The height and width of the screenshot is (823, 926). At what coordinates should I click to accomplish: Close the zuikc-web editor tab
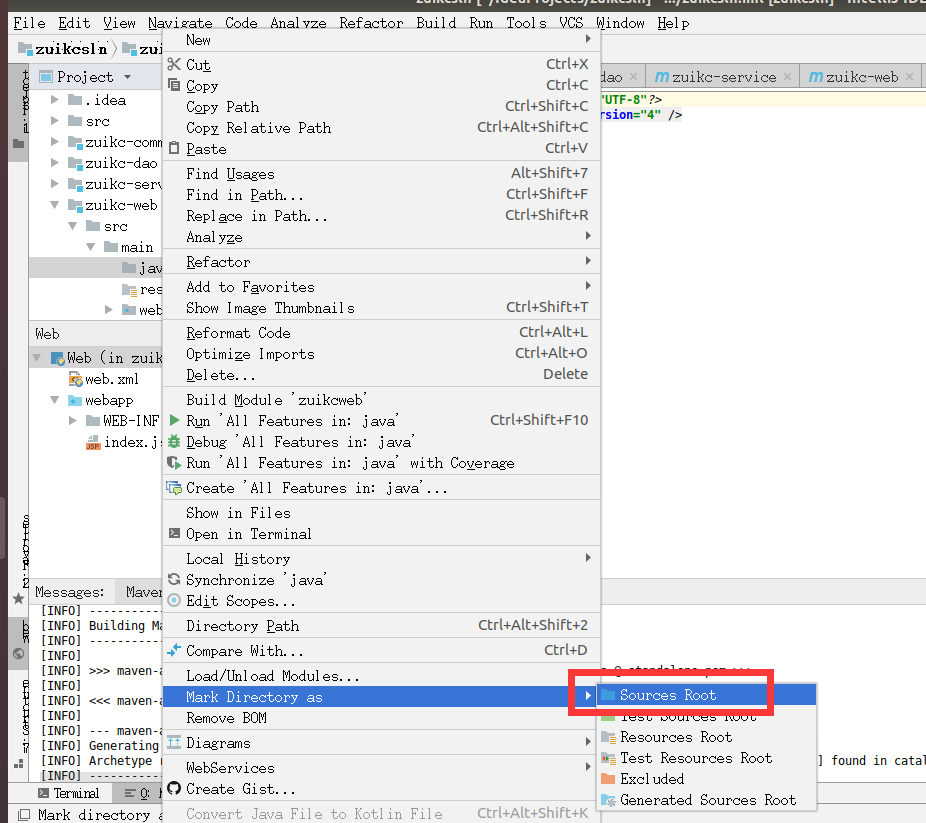click(x=909, y=77)
